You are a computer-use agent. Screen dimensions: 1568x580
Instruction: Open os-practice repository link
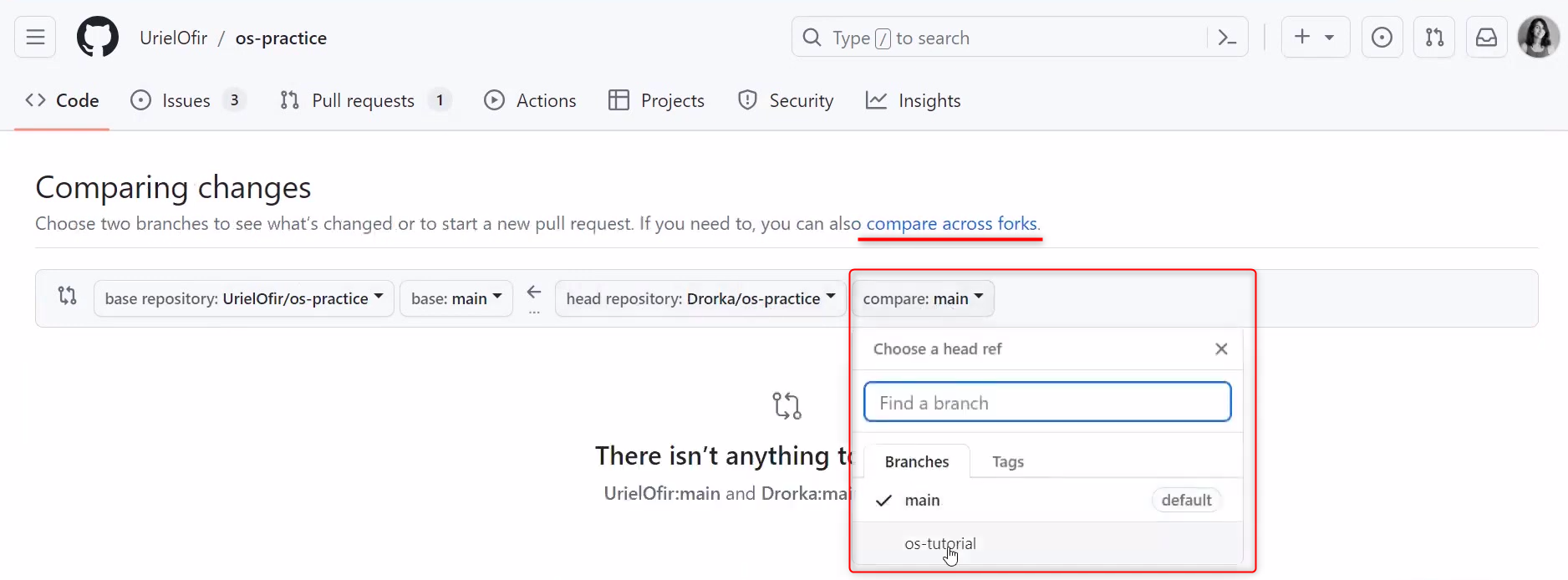click(x=281, y=38)
